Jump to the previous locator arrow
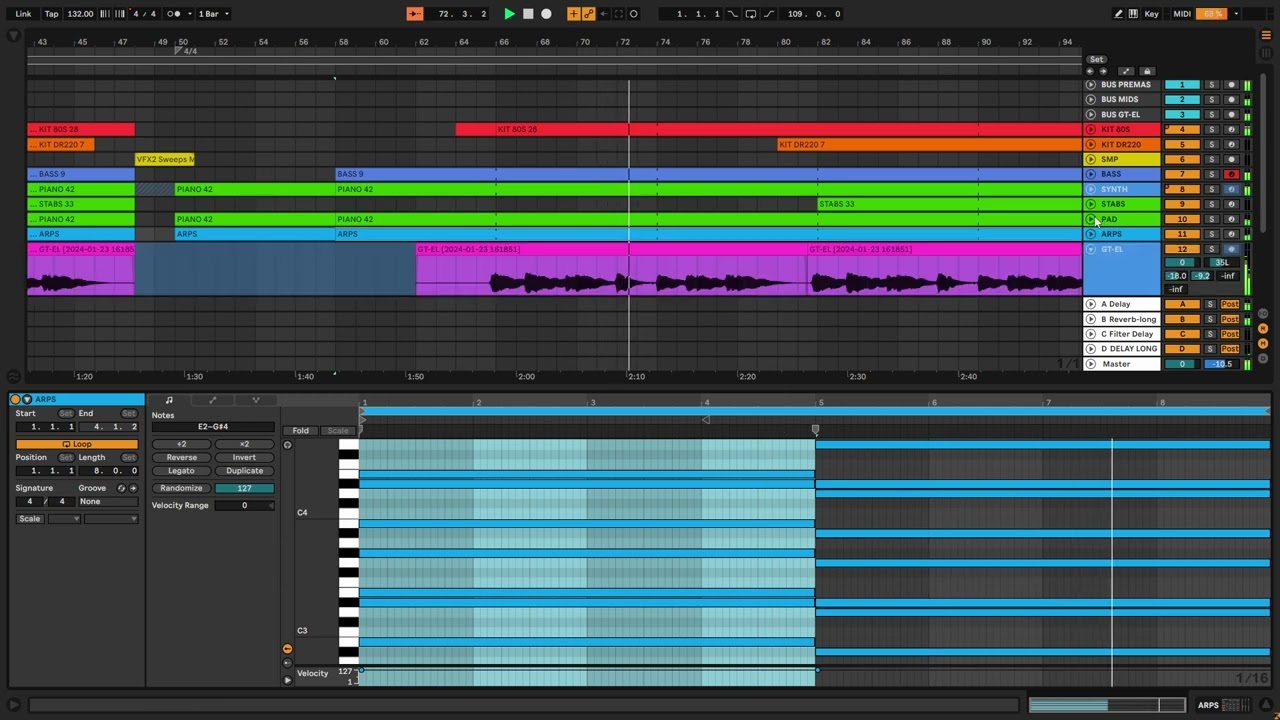Image resolution: width=1280 pixels, height=720 pixels. click(x=1091, y=71)
